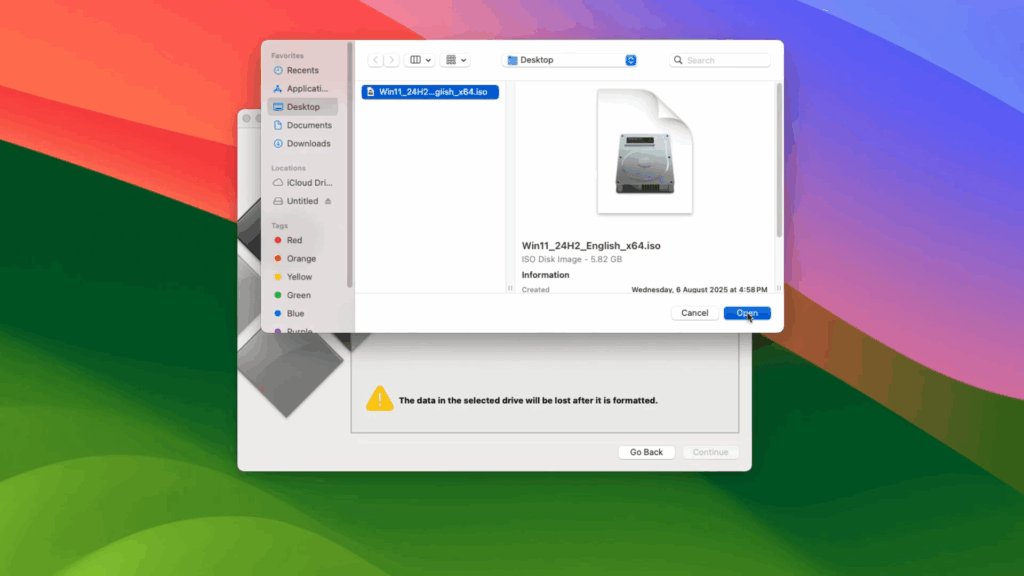Click the Information heading in preview
1024x576 pixels.
point(545,275)
